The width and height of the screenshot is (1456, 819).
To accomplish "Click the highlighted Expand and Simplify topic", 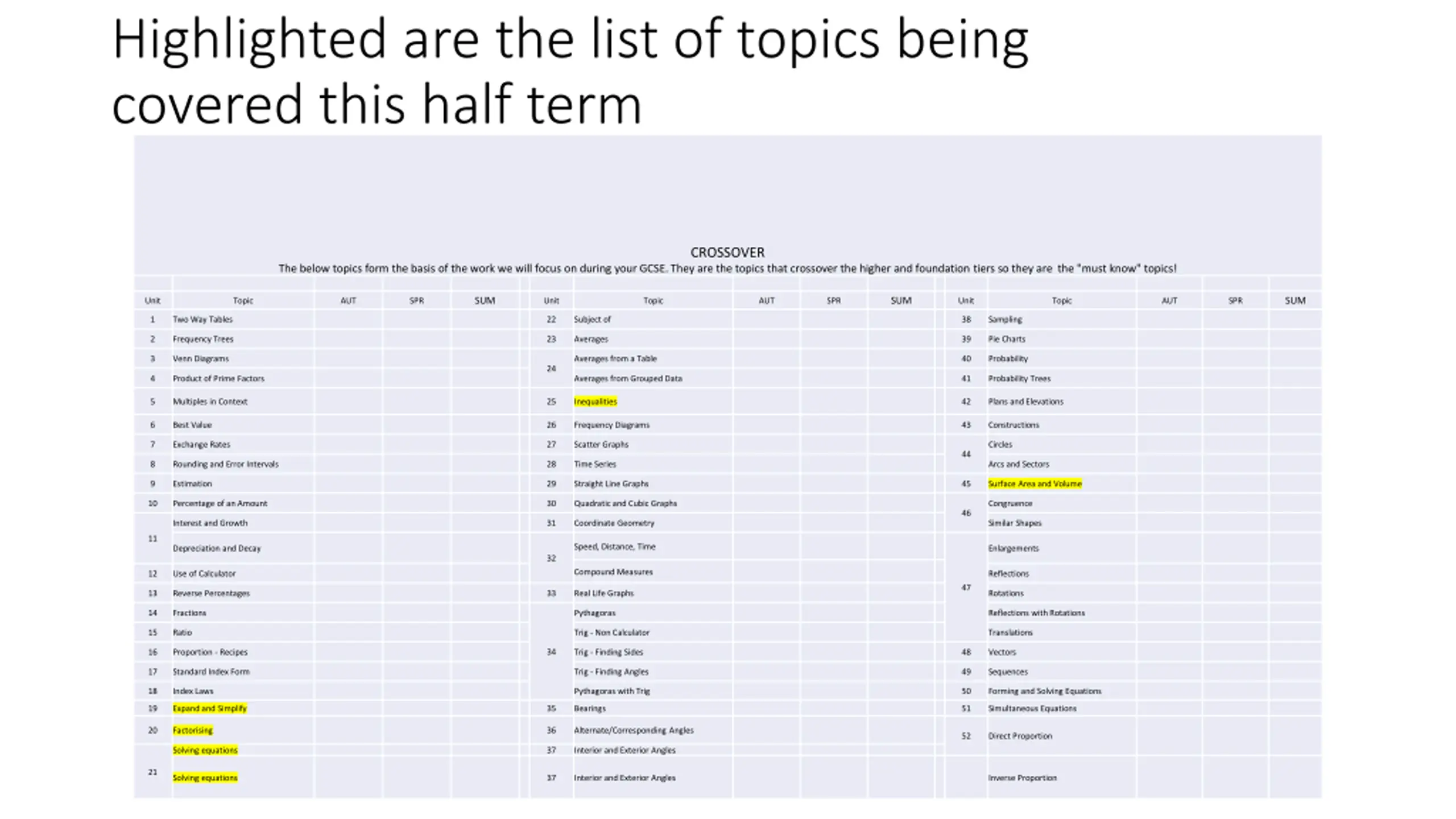I will tap(209, 708).
